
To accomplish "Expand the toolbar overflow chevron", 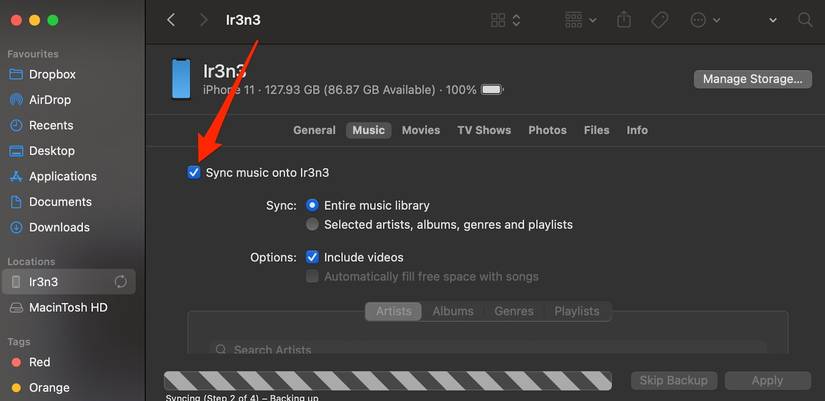I will click(x=772, y=20).
